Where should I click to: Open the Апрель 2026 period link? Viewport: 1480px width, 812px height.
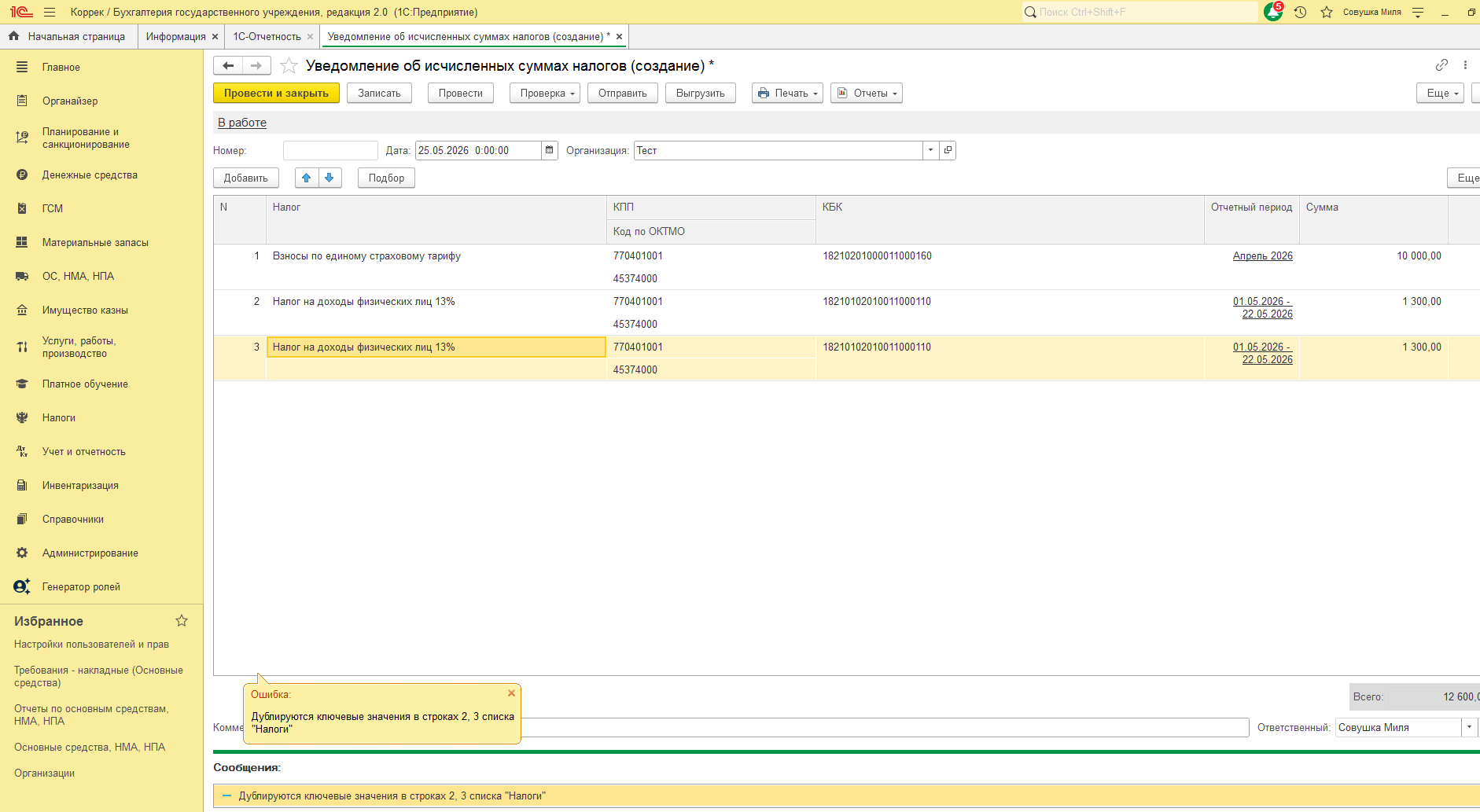point(1263,255)
